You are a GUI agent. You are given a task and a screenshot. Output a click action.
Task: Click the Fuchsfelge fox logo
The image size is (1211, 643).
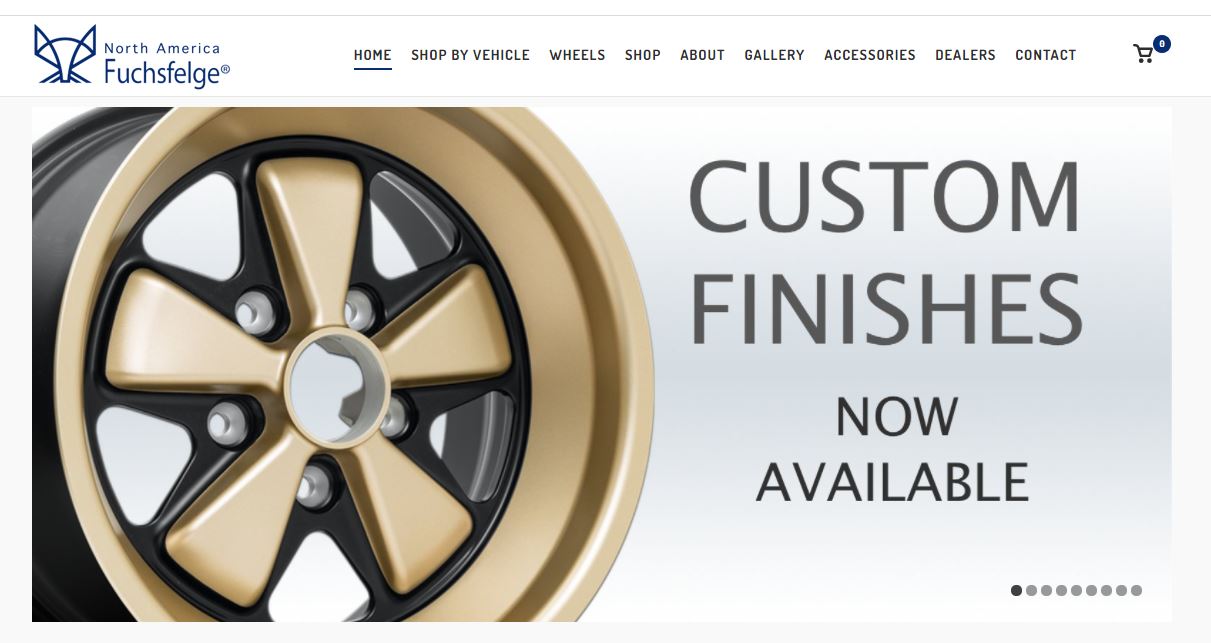click(x=65, y=55)
